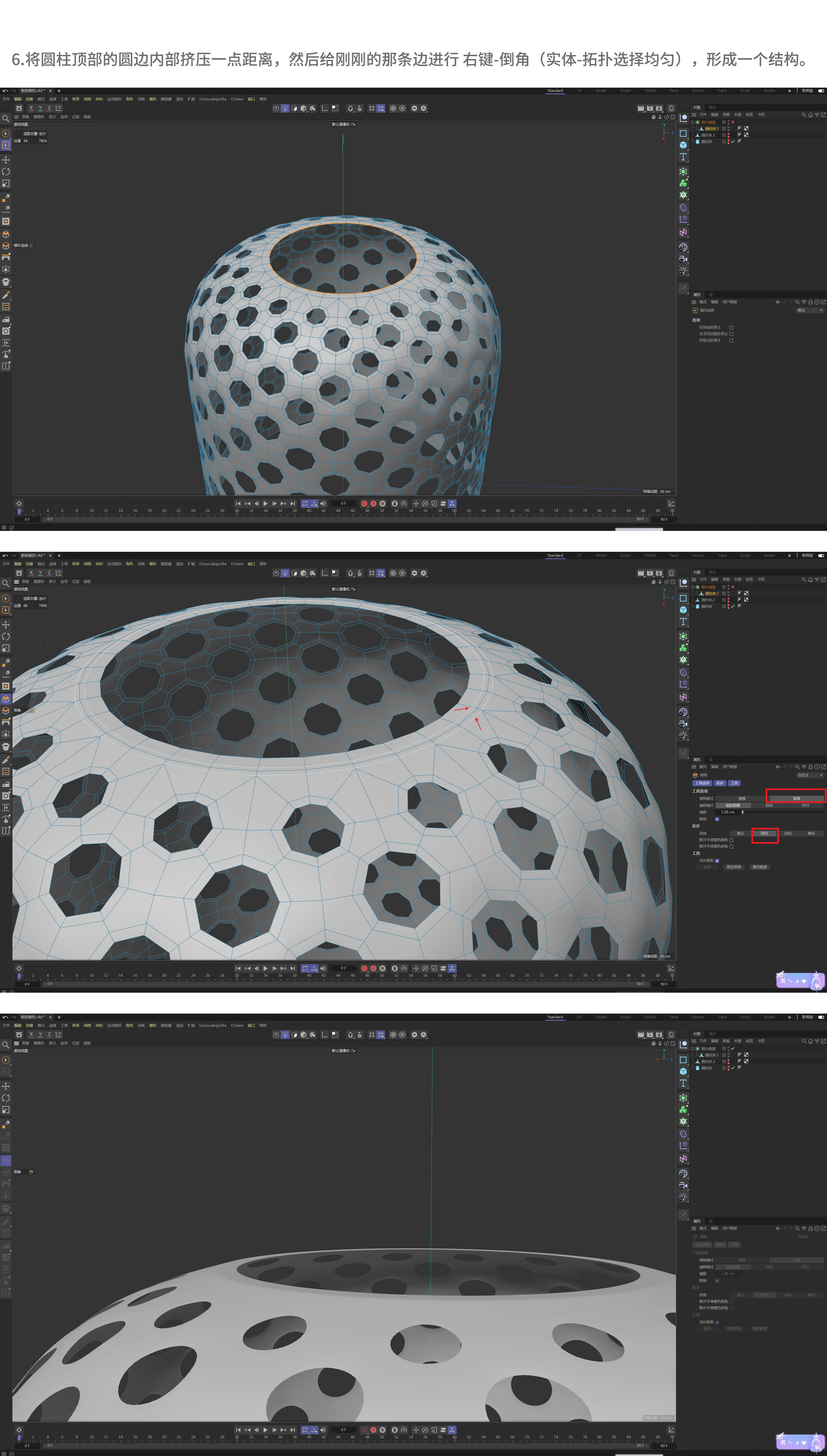Open the 自定义 preset dropdown in the active 倒角 panel
Screen dimensions: 827x1456
(x=810, y=775)
